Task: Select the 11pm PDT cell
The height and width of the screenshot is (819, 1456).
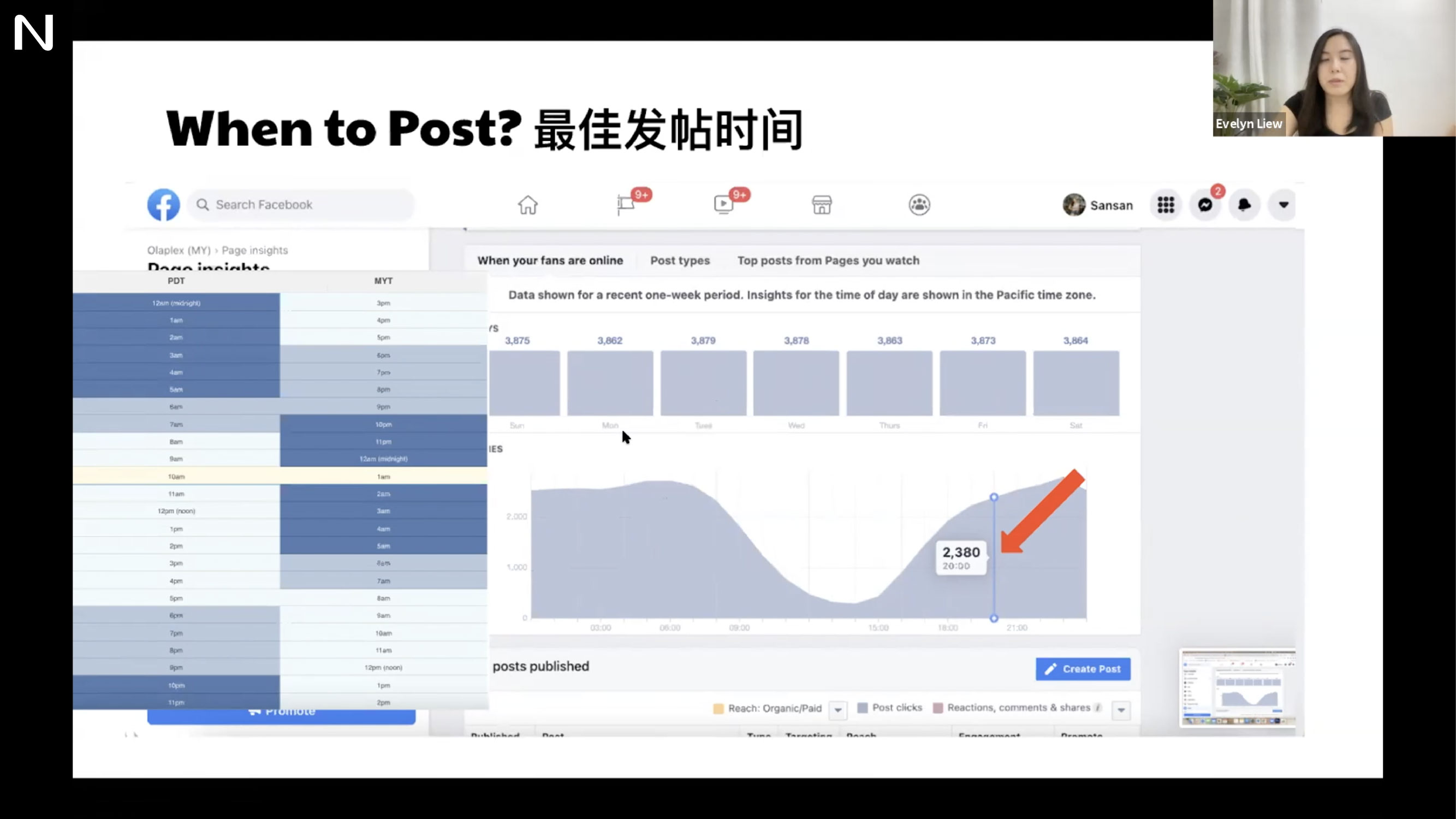Action: point(176,703)
